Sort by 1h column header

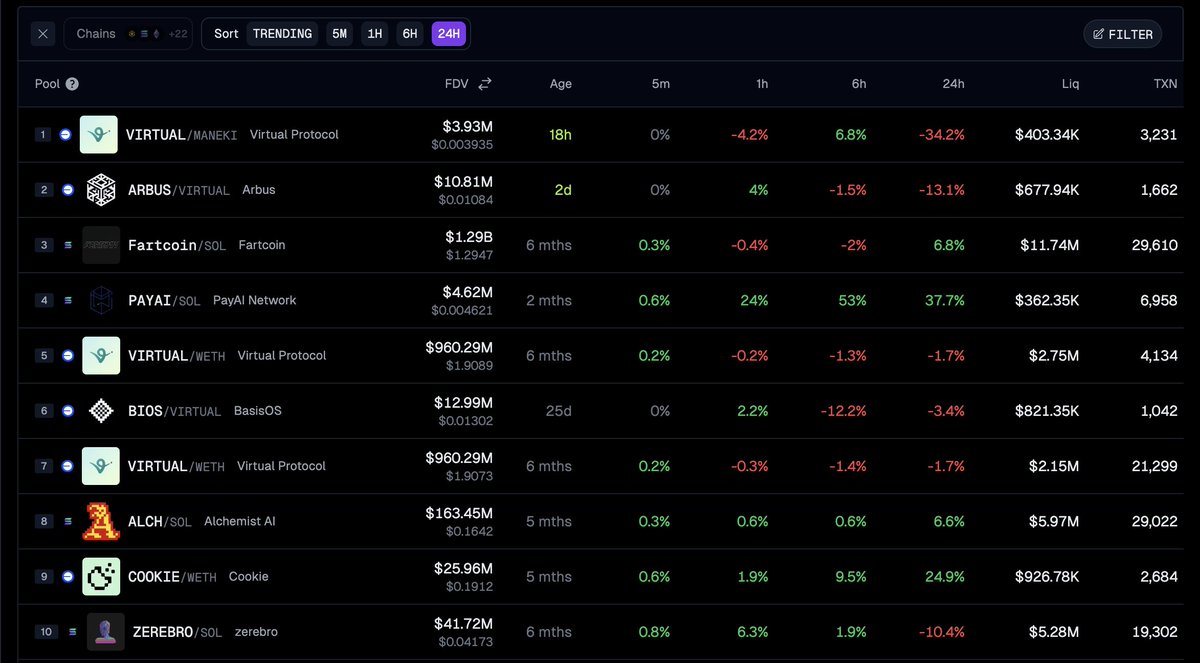762,84
